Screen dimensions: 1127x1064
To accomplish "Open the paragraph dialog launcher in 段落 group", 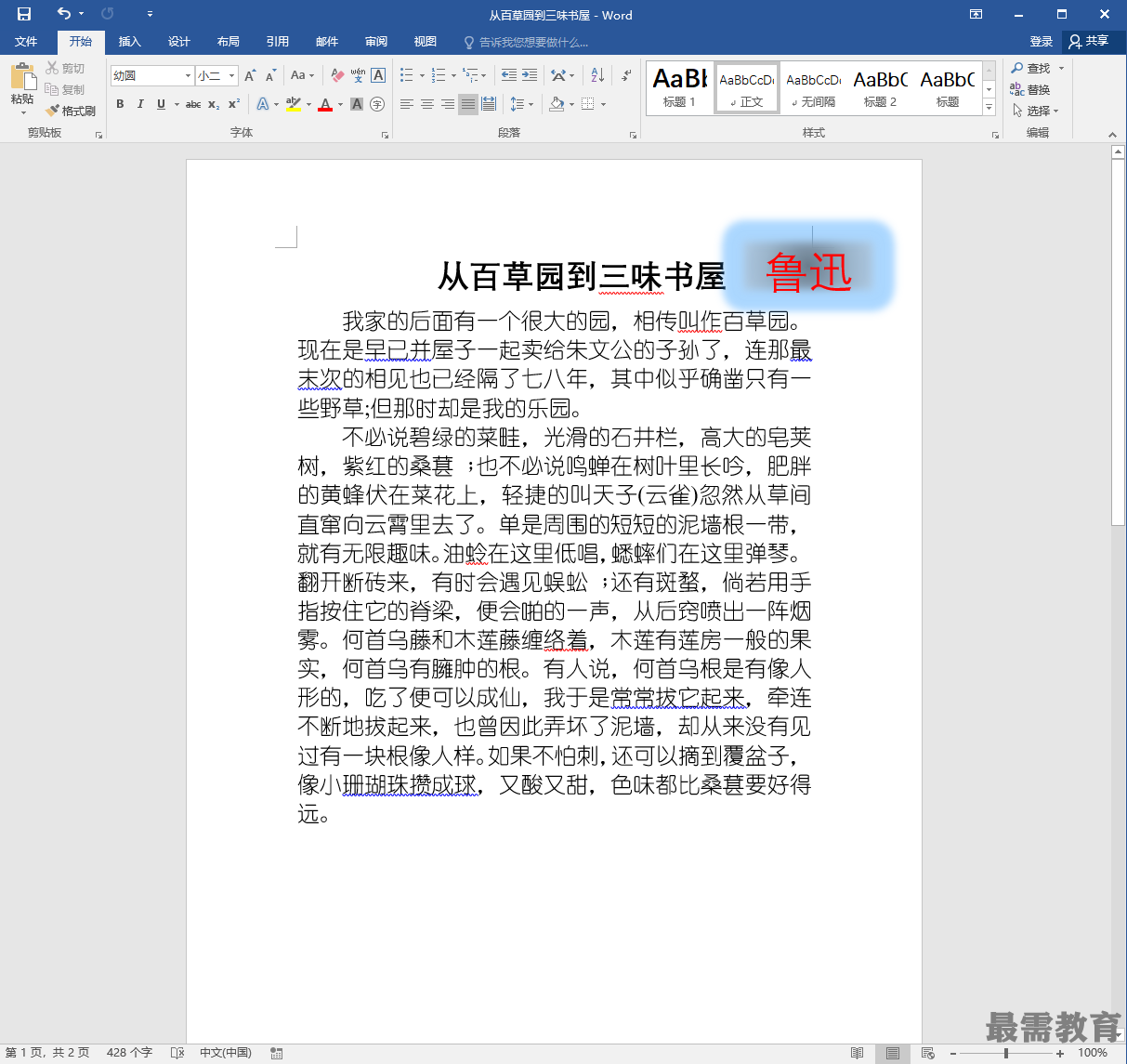I will pyautogui.click(x=633, y=136).
